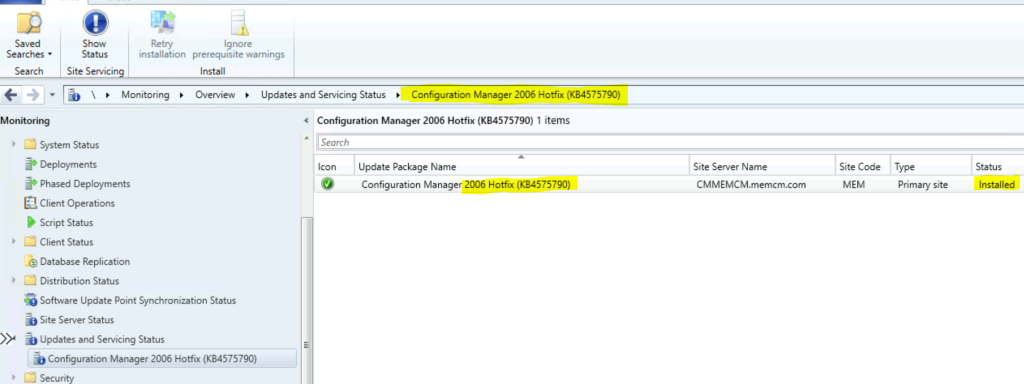The height and width of the screenshot is (384, 1024).
Task: Click the breadcrumb root info icon
Action: click(x=74, y=95)
